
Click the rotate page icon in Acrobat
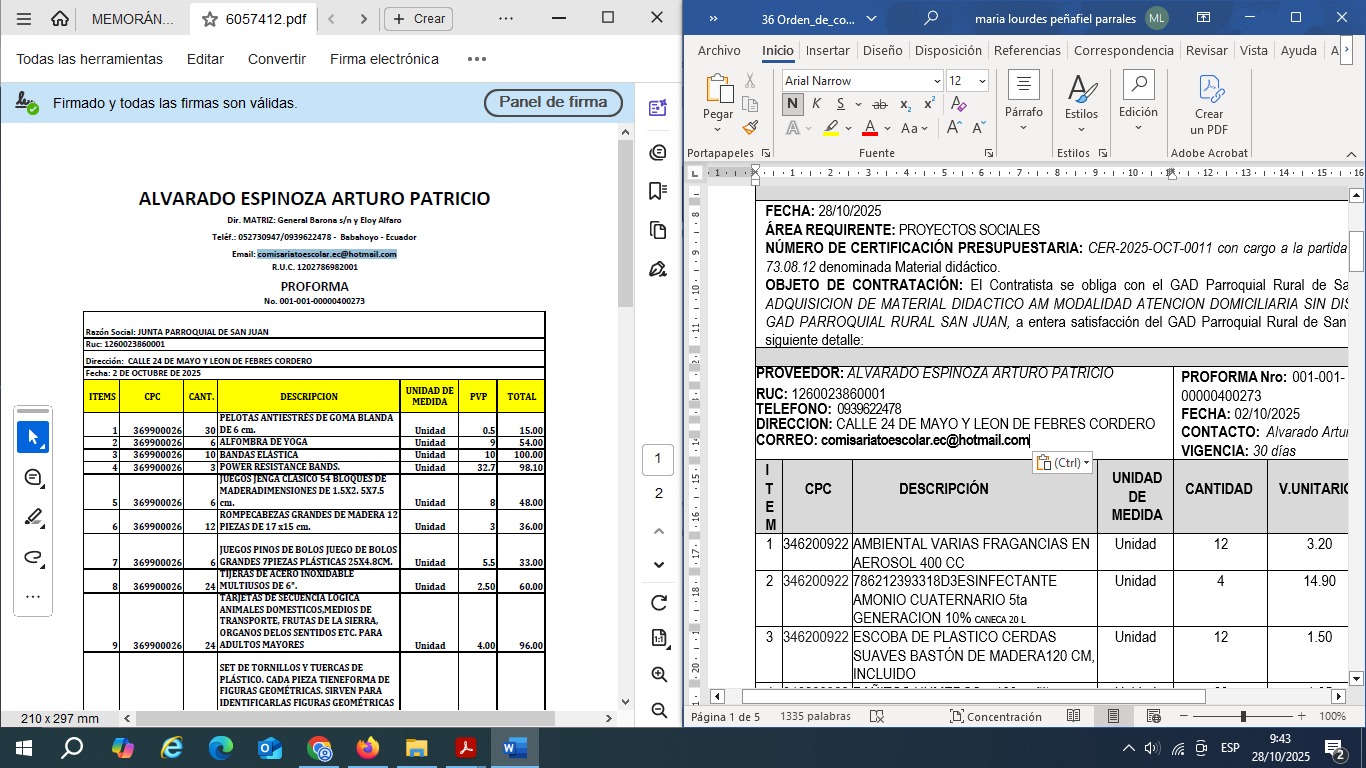(658, 603)
